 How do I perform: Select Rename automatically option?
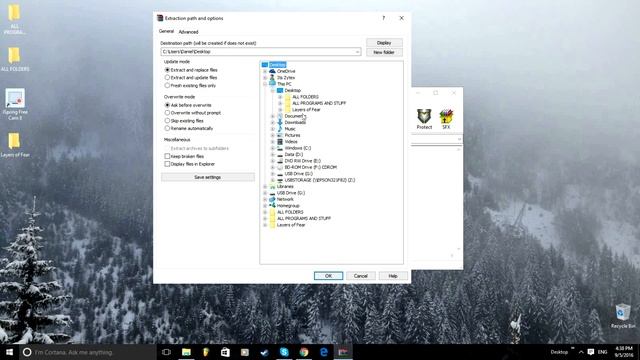[x=189, y=128]
